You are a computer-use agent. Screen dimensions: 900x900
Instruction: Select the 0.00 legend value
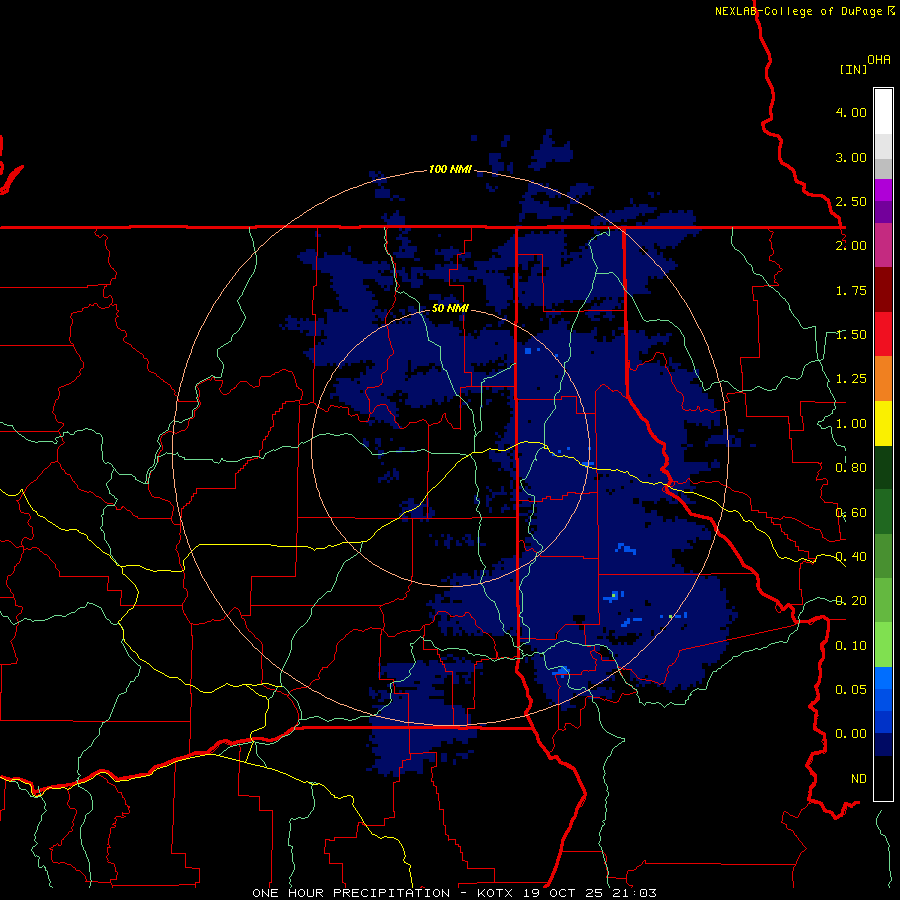[851, 734]
